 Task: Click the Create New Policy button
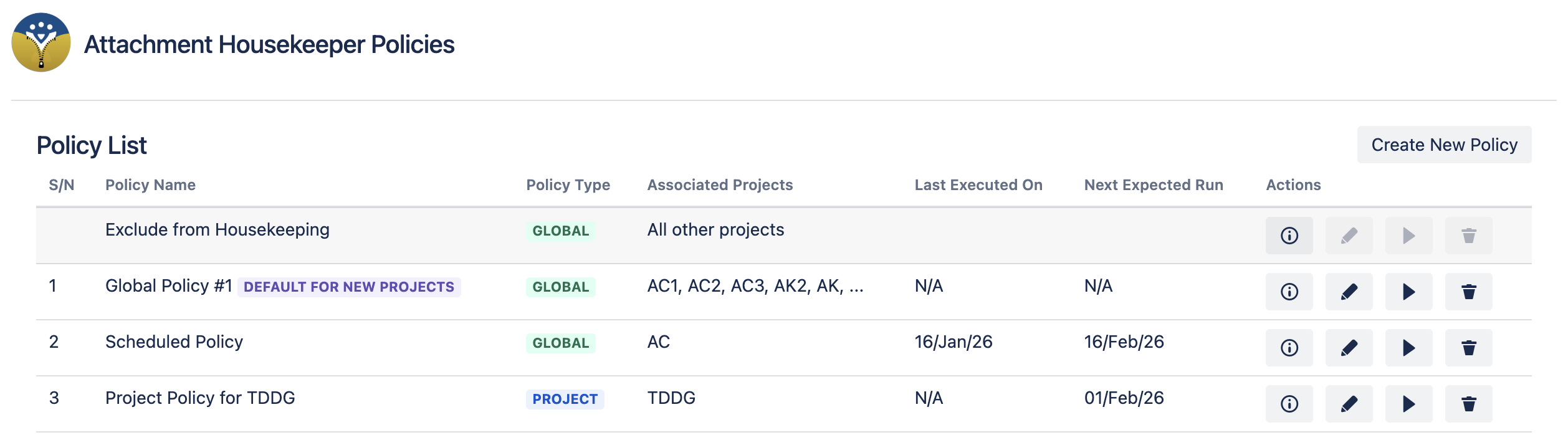pyautogui.click(x=1444, y=145)
